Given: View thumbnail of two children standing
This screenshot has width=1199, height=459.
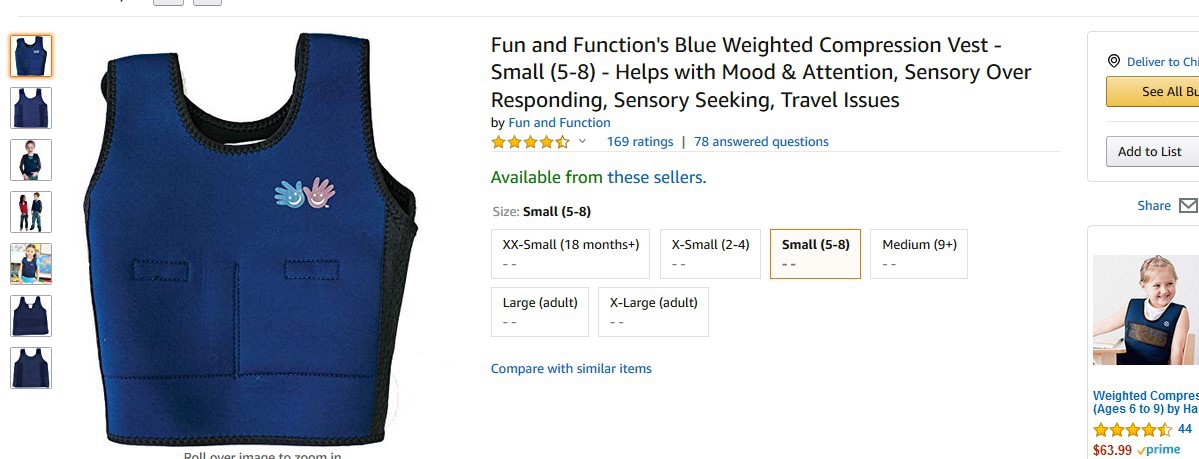Looking at the screenshot, I should 31,212.
